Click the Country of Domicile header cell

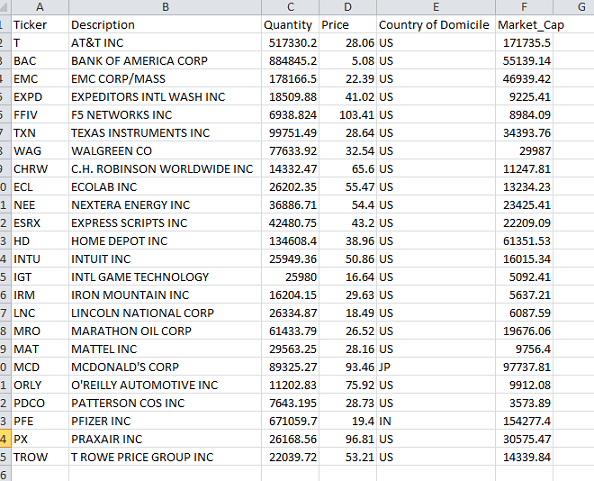[x=436, y=25]
